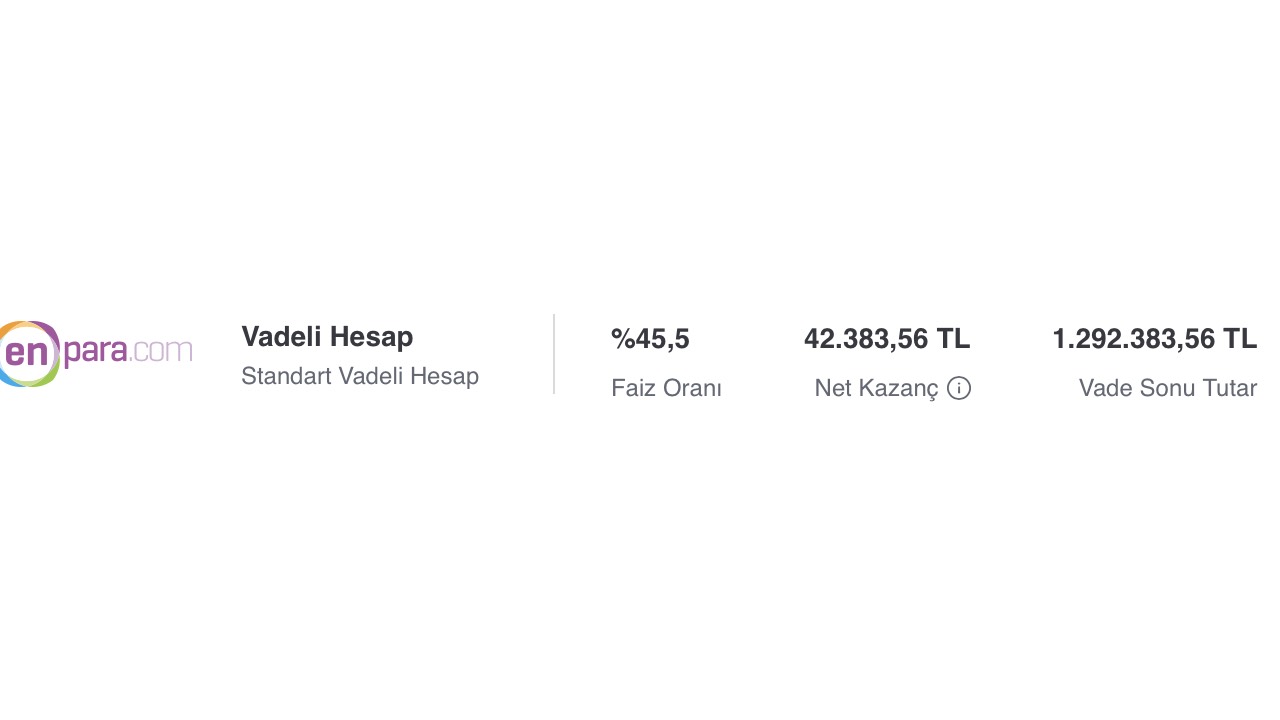
Task: Click the Net Kazanç label text
Action: click(x=877, y=388)
